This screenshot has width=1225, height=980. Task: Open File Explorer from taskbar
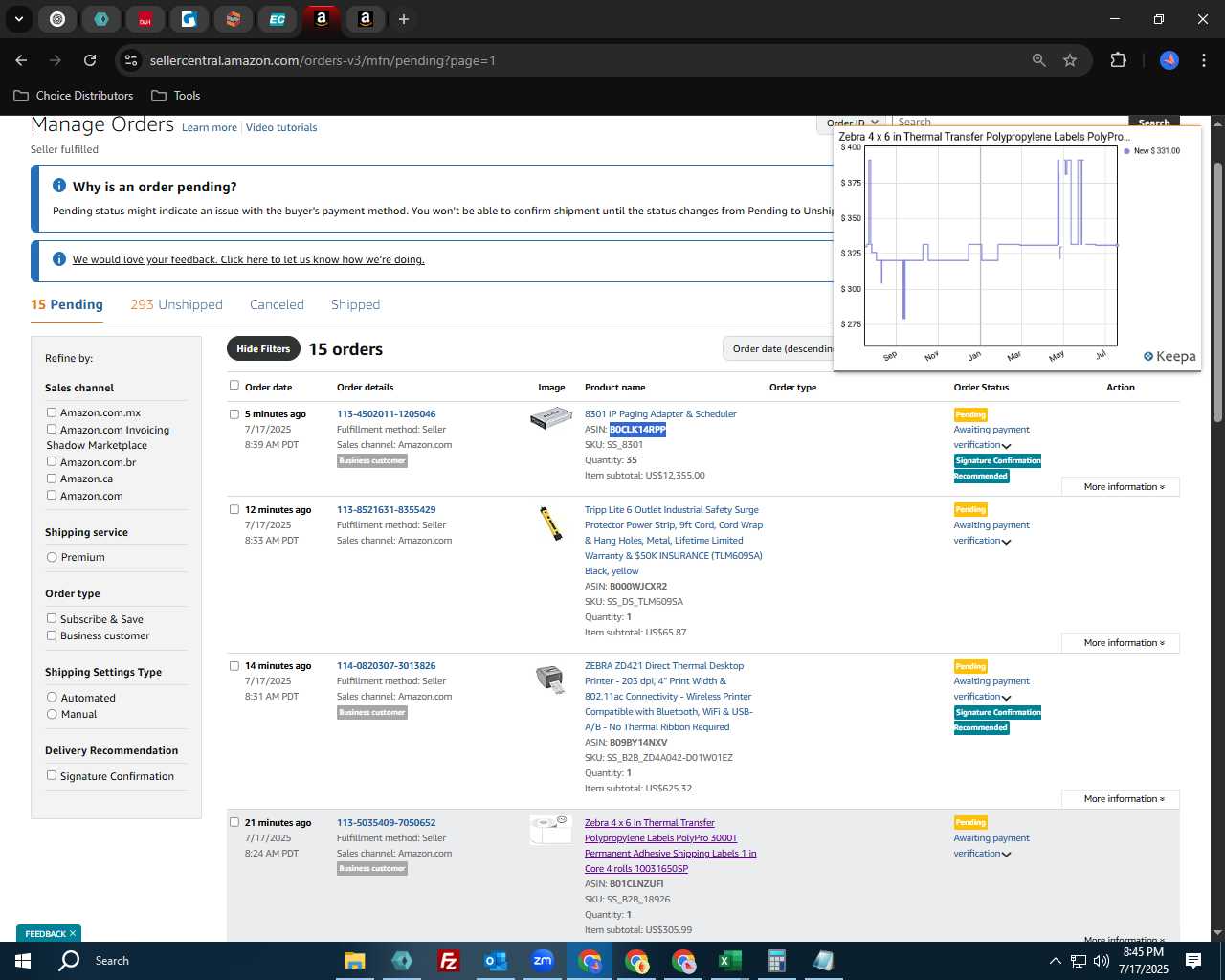(355, 961)
